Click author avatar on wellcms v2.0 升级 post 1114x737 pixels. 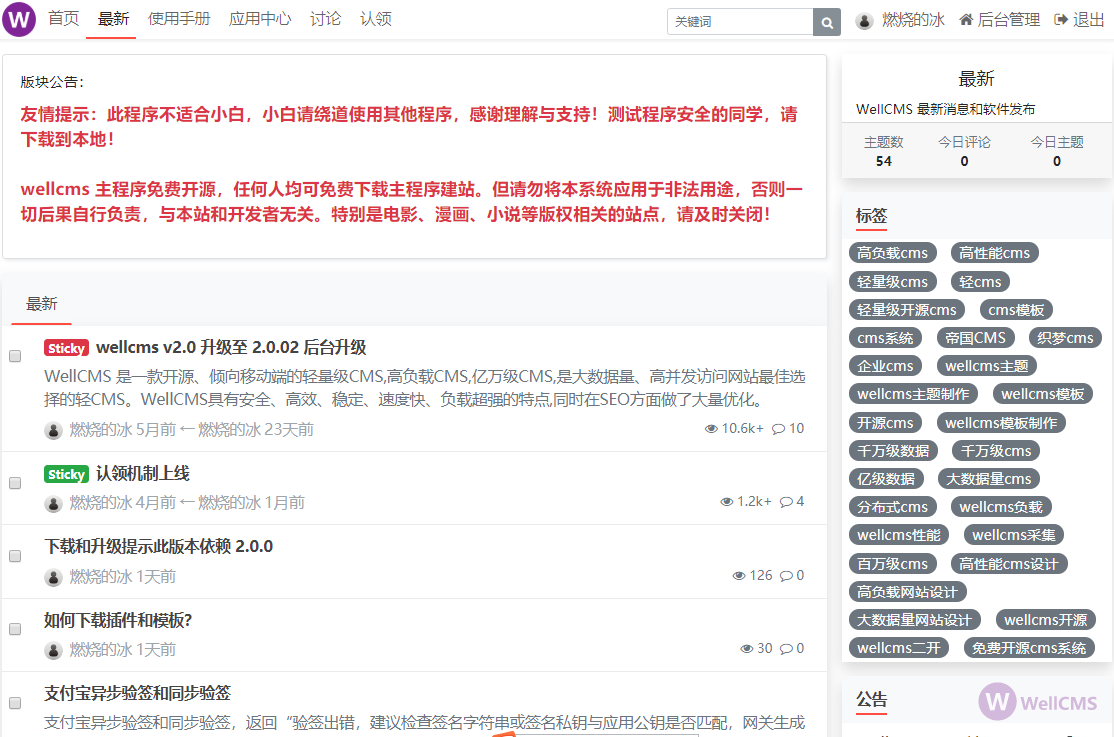coord(53,430)
